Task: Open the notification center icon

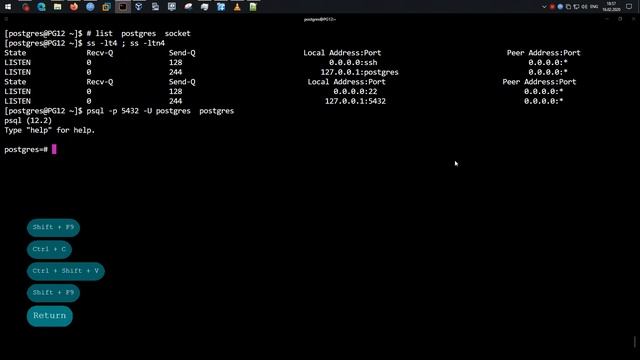Action: [629, 7]
